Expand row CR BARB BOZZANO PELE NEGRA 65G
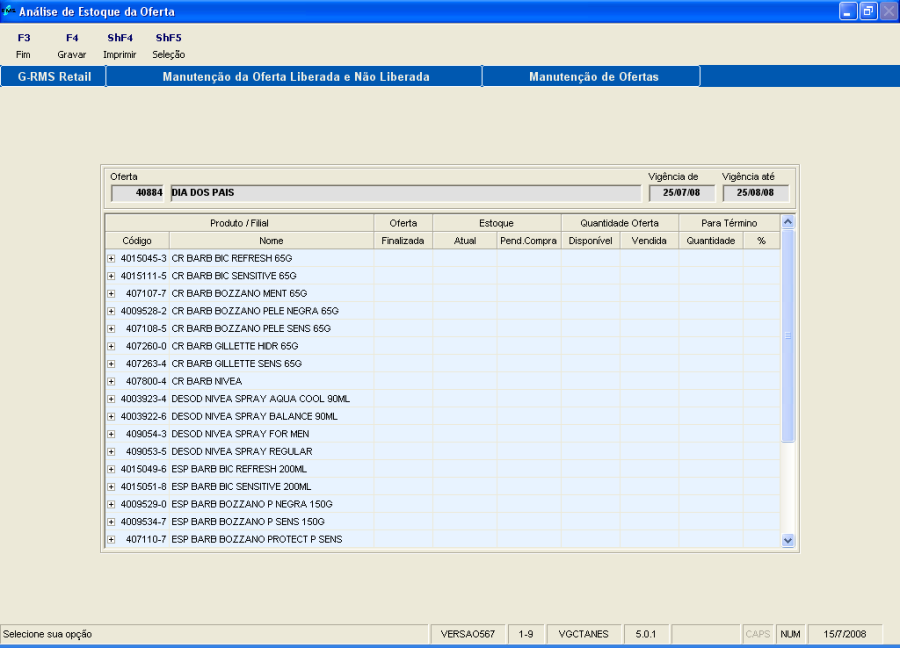Image resolution: width=900 pixels, height=648 pixels. [111, 311]
